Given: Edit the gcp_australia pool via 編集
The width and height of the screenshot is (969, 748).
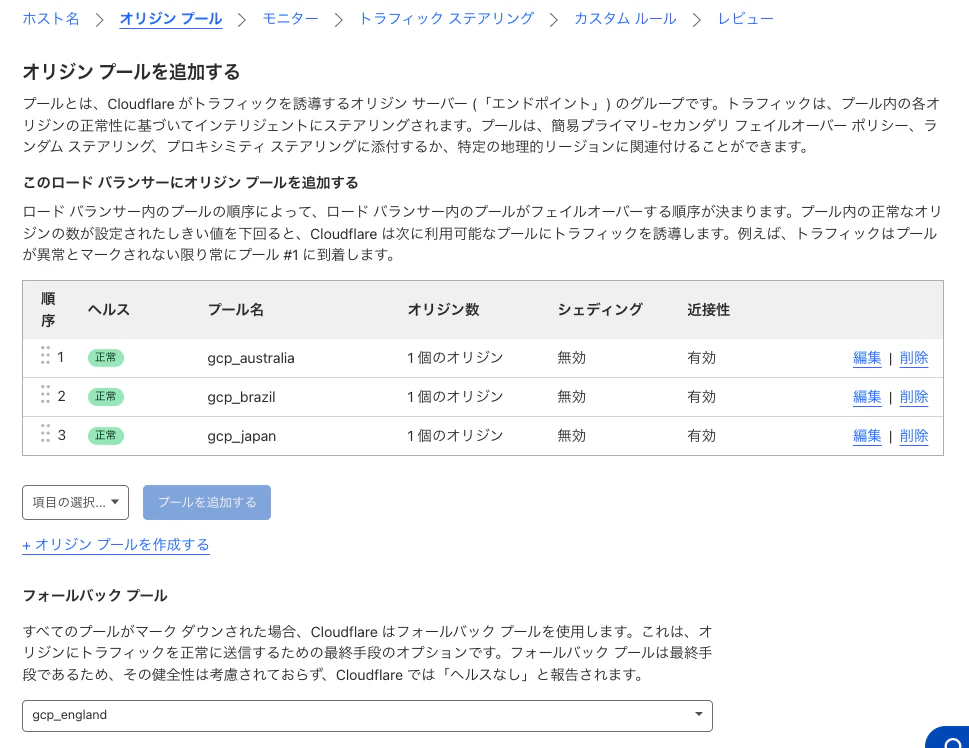Looking at the screenshot, I should (866, 357).
